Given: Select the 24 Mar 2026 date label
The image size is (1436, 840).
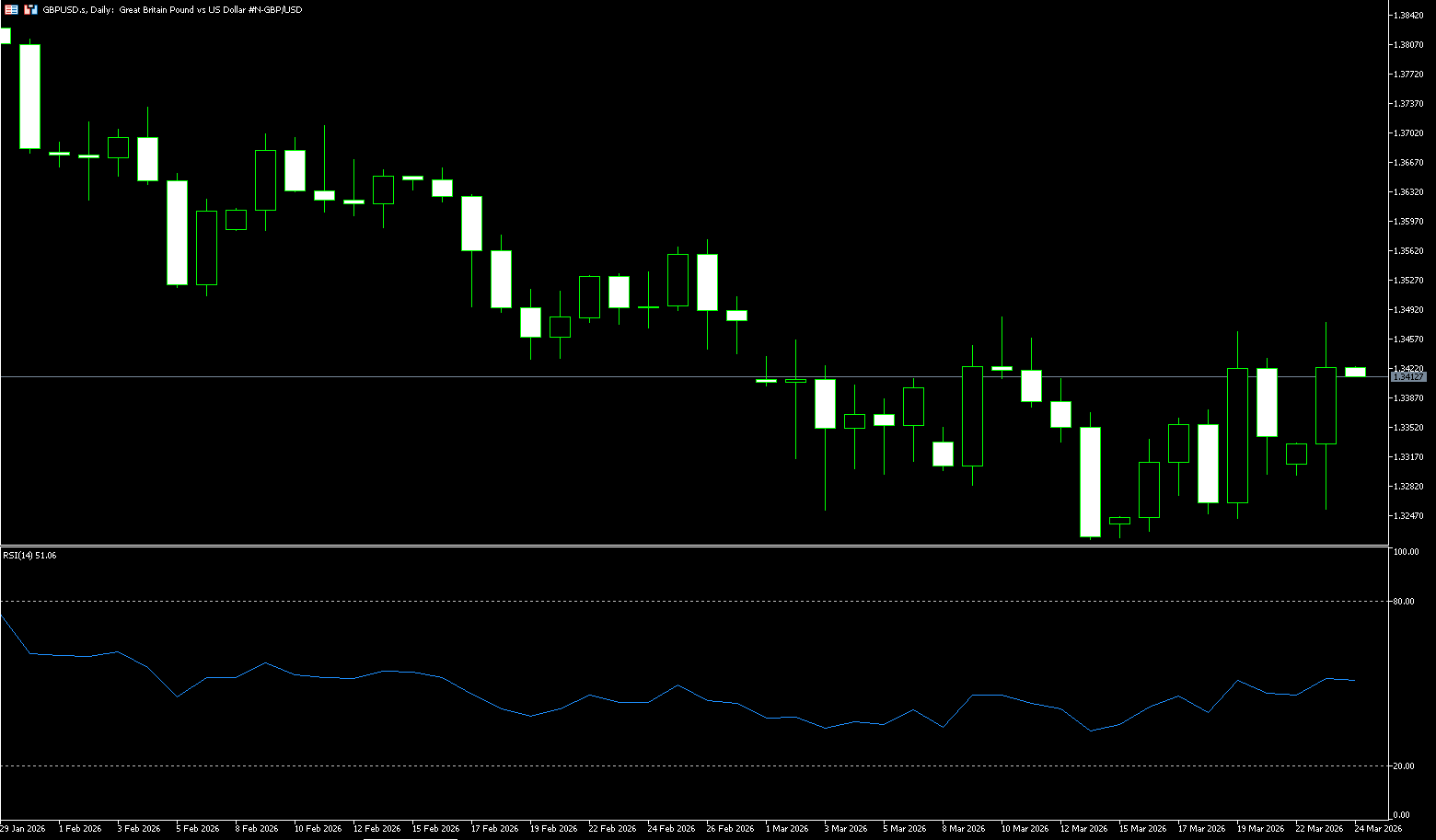Looking at the screenshot, I should click(1378, 829).
